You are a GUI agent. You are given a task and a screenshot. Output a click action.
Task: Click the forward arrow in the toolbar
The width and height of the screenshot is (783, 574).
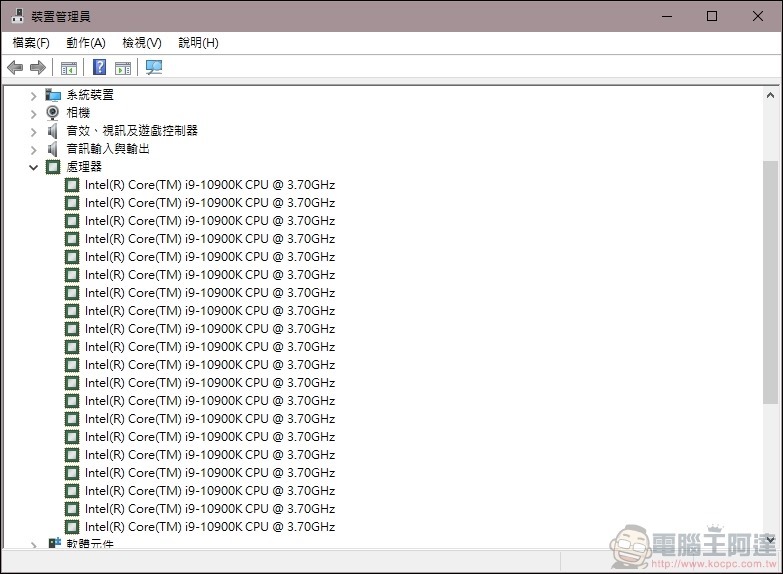[38, 67]
